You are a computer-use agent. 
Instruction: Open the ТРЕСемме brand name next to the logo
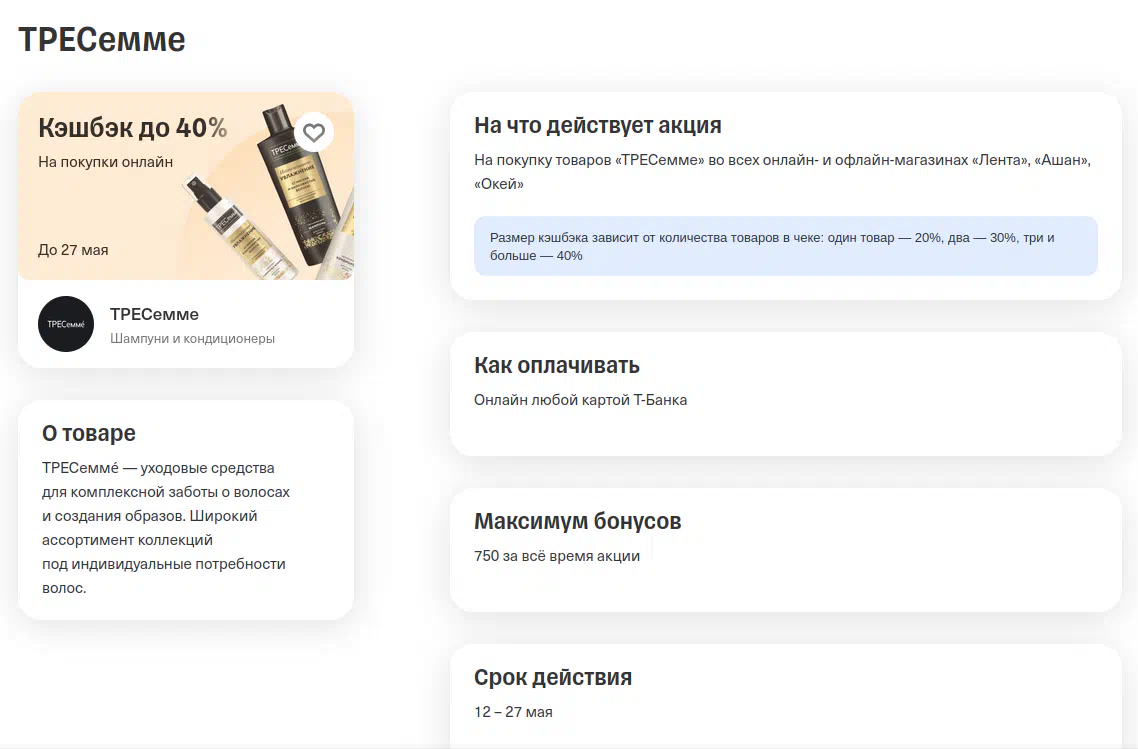click(154, 314)
